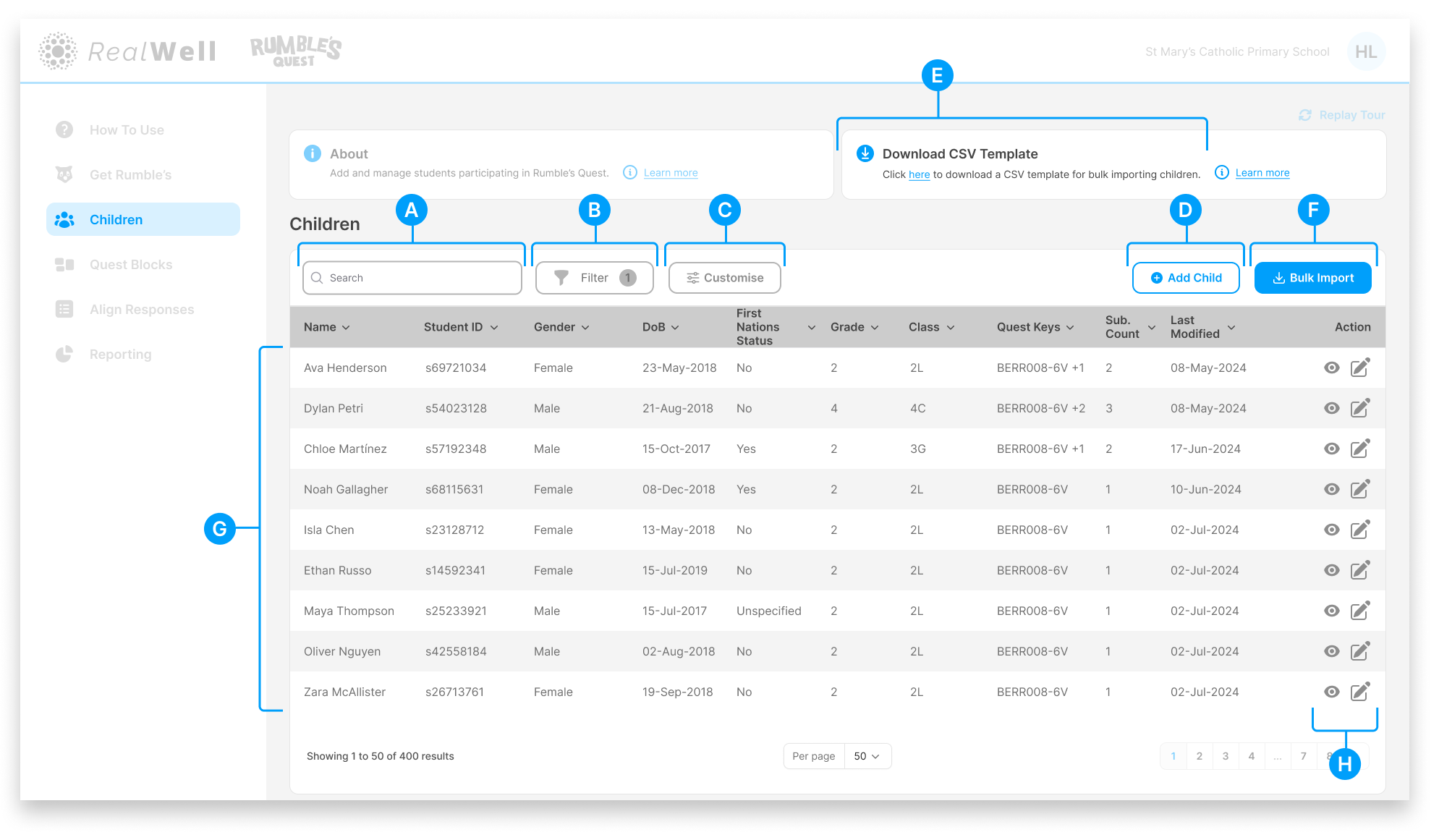Click the Add Child button
Viewport: 1439px width, 840px height.
tap(1185, 278)
